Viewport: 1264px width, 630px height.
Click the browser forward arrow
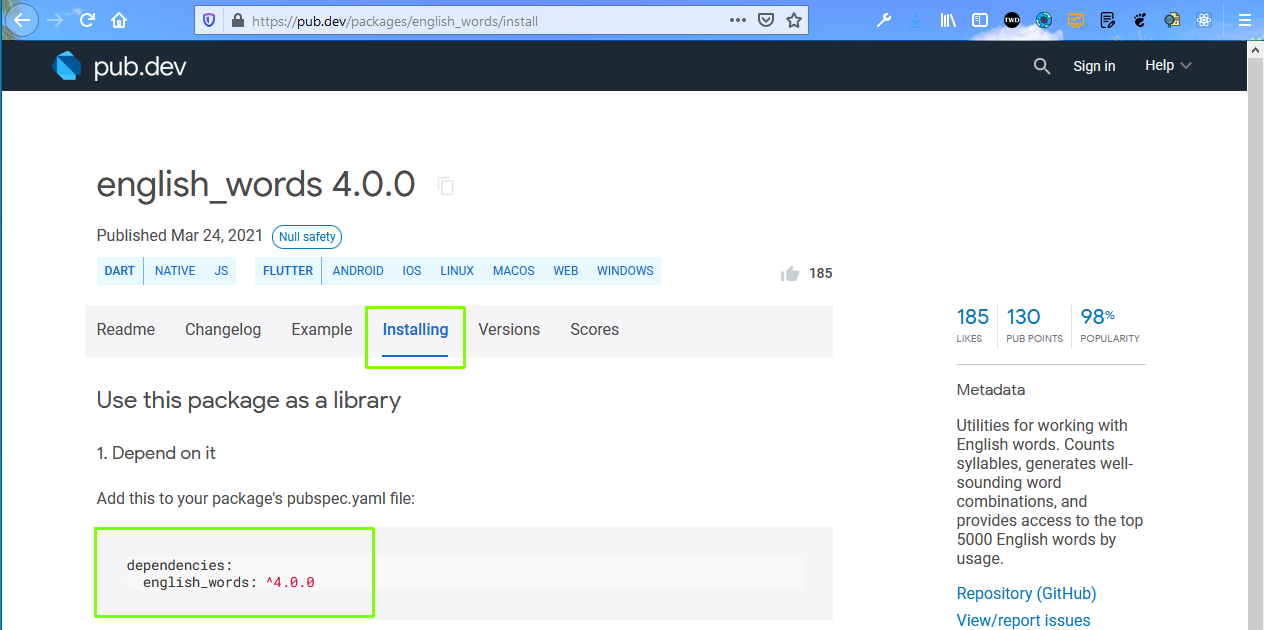[x=55, y=20]
